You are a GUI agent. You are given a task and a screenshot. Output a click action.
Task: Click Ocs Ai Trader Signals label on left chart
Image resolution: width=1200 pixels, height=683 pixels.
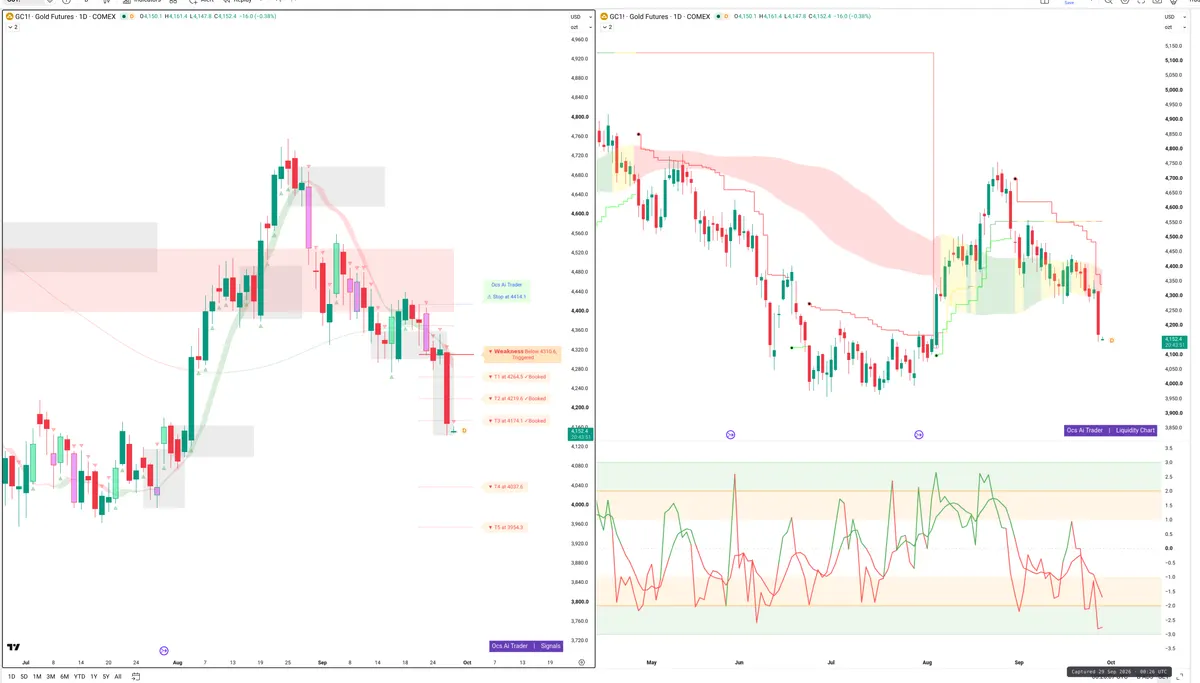[x=527, y=646]
